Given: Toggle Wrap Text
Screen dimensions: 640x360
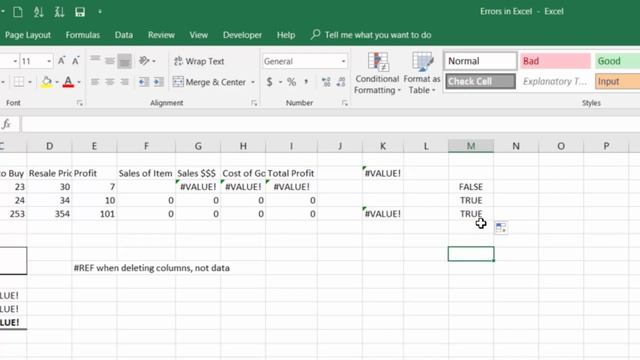Looking at the screenshot, I should (x=199, y=61).
